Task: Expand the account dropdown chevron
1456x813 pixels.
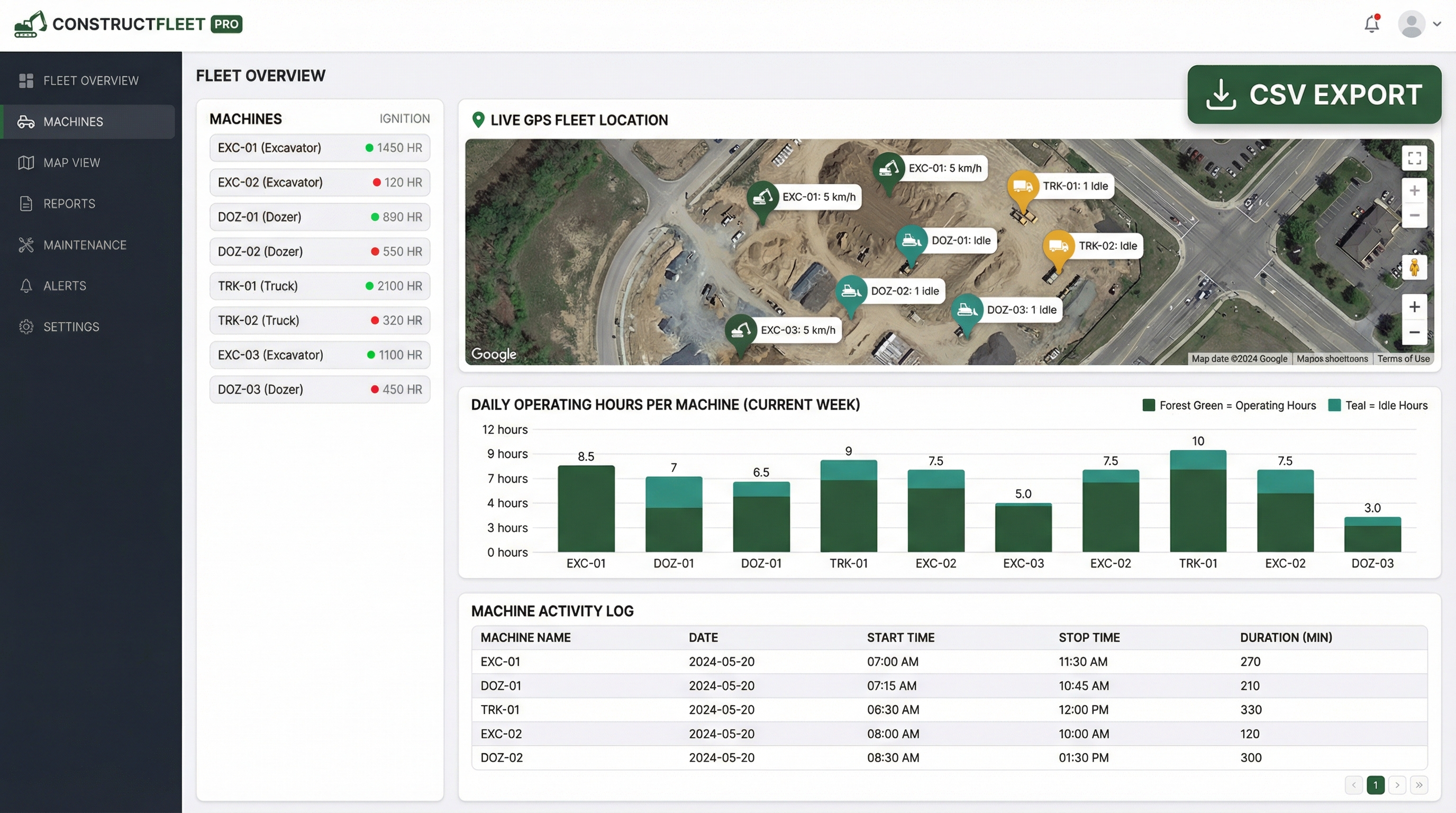Action: 1437,24
